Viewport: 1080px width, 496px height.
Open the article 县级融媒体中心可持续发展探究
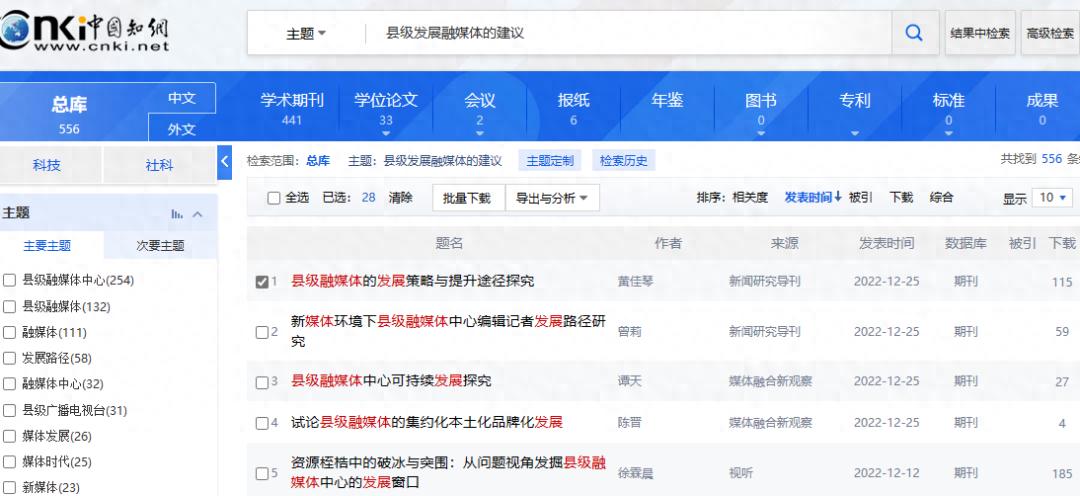(391, 381)
